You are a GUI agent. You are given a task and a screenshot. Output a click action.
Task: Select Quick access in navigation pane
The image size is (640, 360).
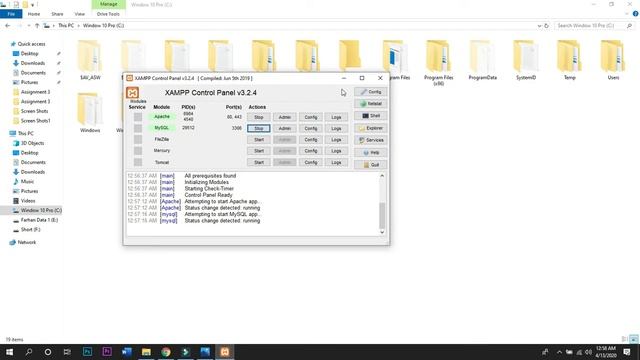[31, 44]
